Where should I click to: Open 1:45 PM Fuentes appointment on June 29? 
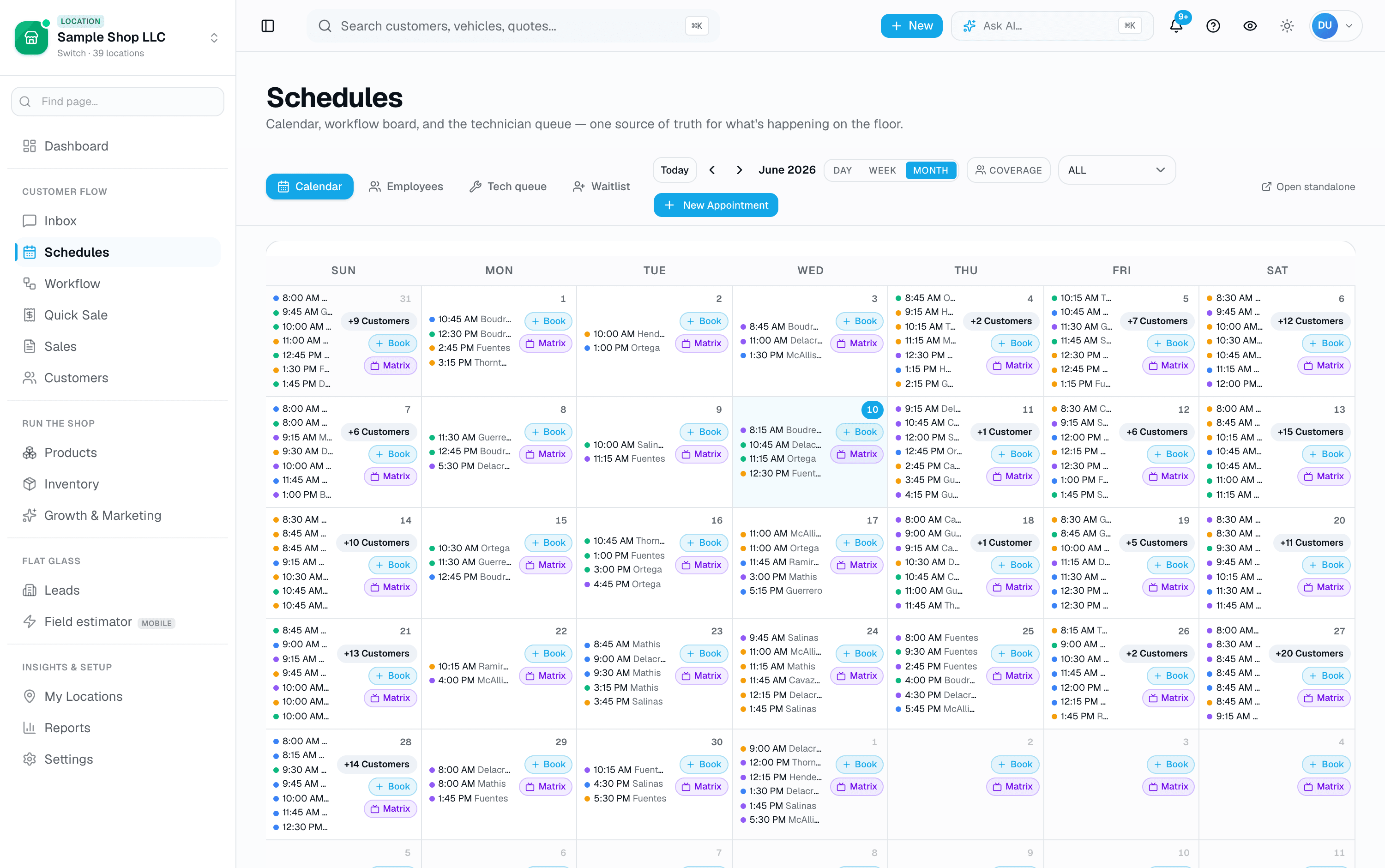click(x=469, y=799)
